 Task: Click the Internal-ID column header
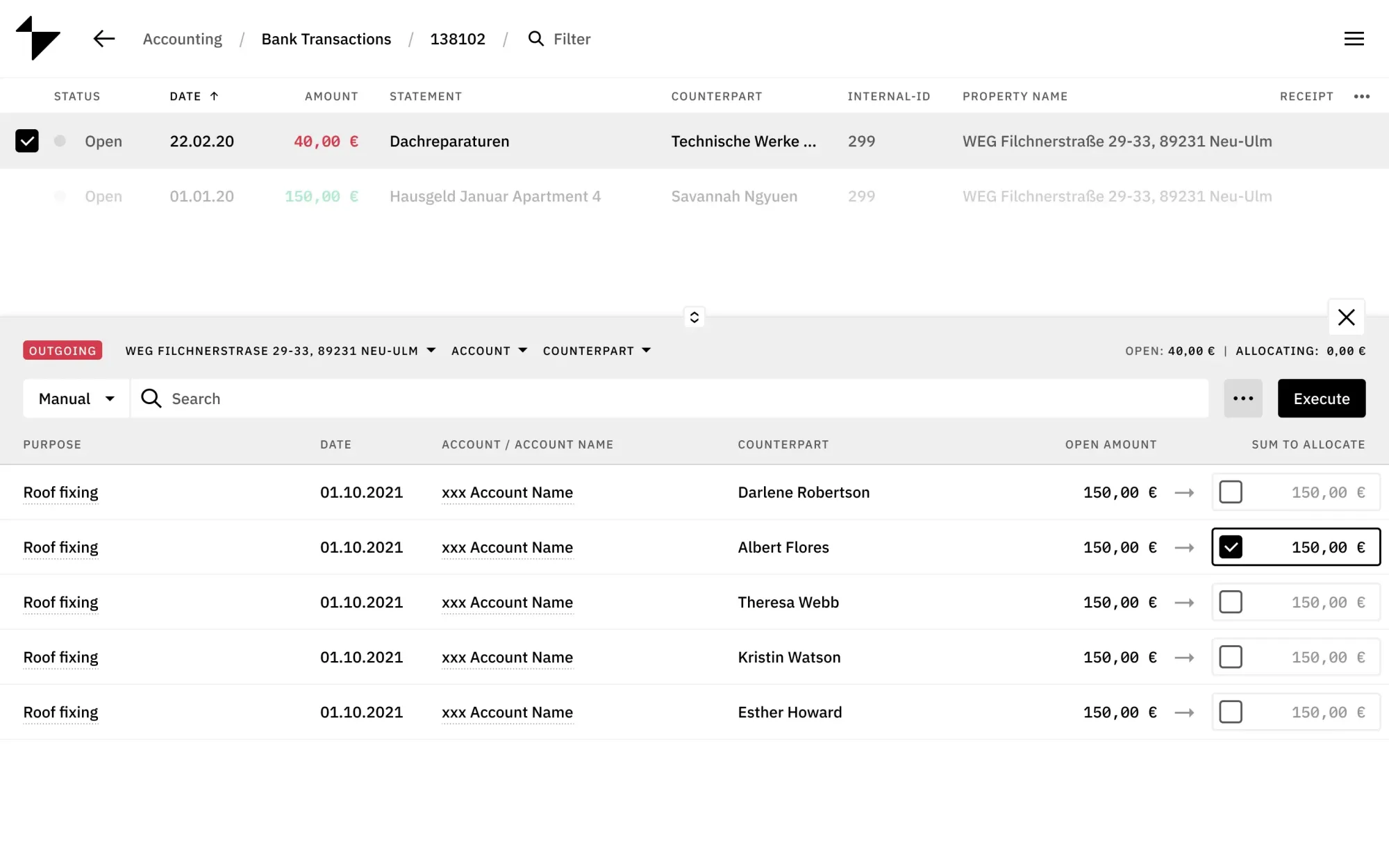click(888, 97)
